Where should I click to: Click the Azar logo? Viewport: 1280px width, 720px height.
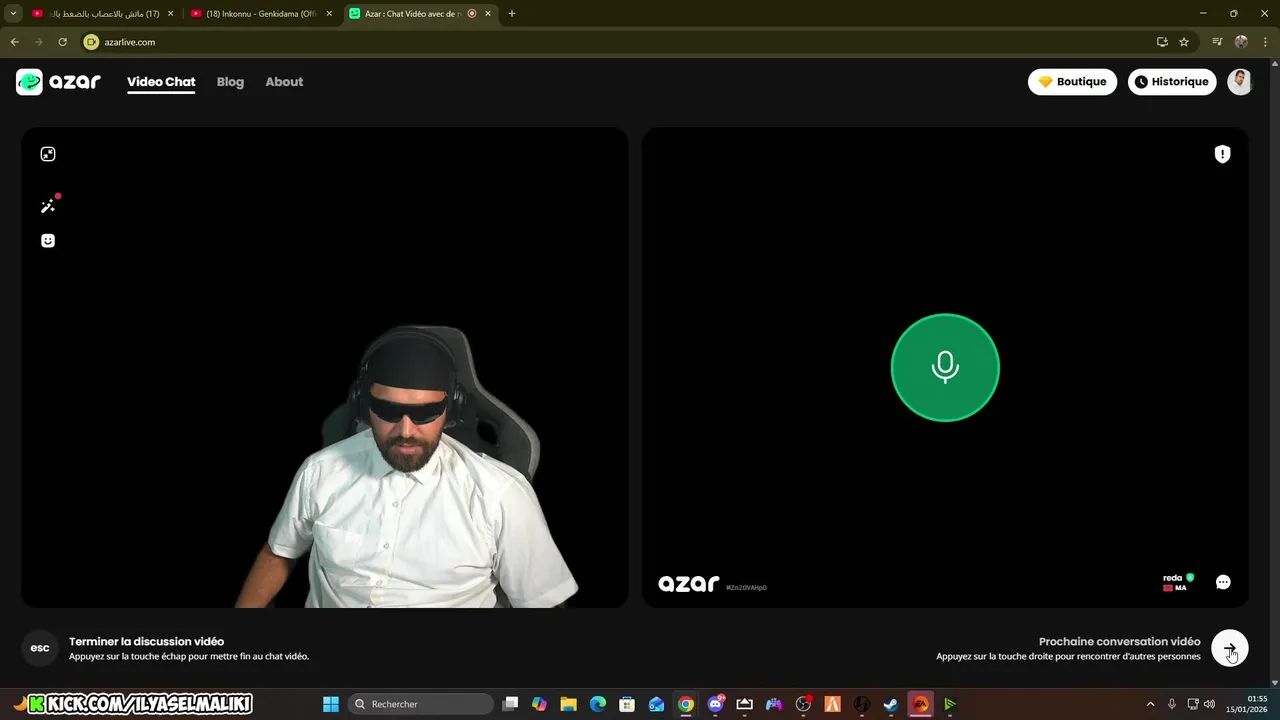(x=58, y=82)
